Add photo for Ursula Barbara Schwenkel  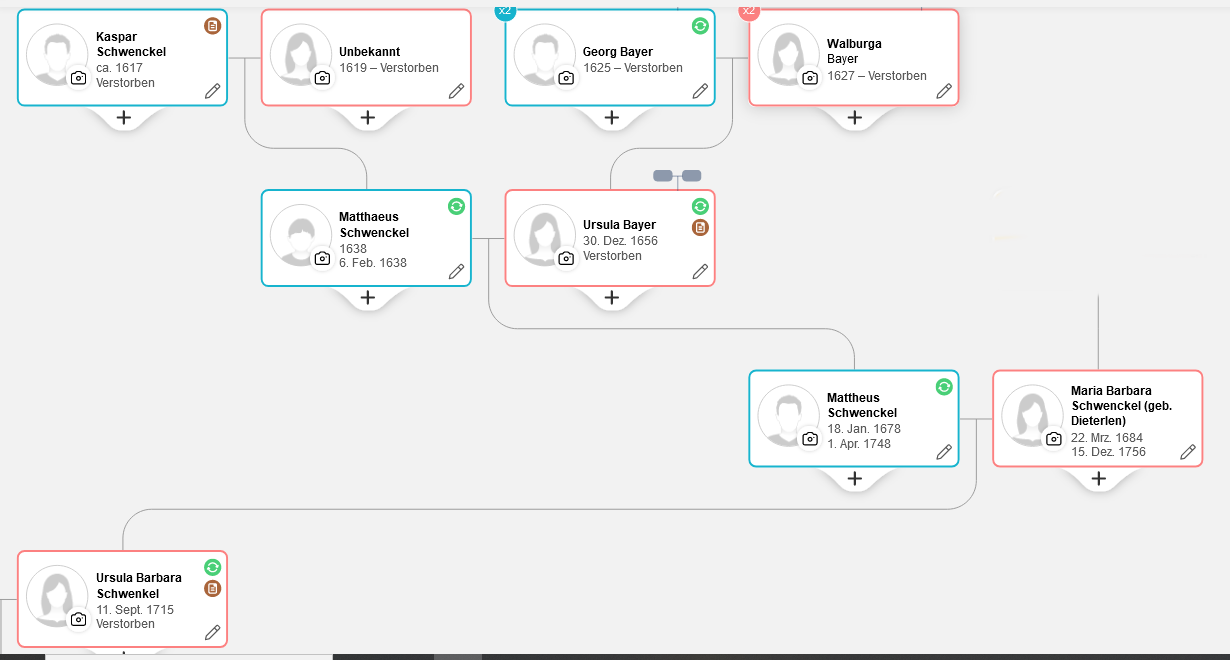pyautogui.click(x=78, y=619)
